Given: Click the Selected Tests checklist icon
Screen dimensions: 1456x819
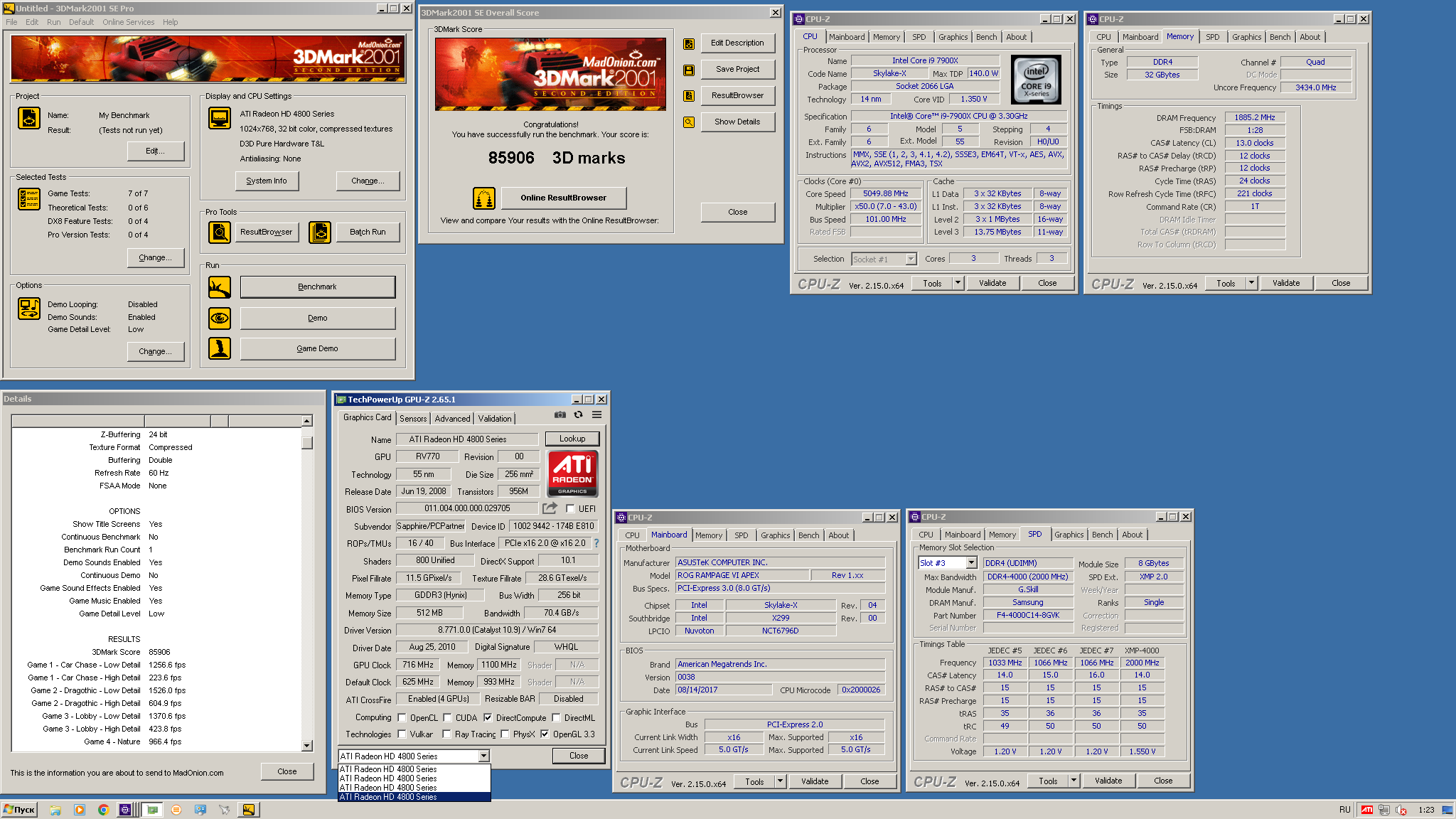Looking at the screenshot, I should click(x=29, y=199).
